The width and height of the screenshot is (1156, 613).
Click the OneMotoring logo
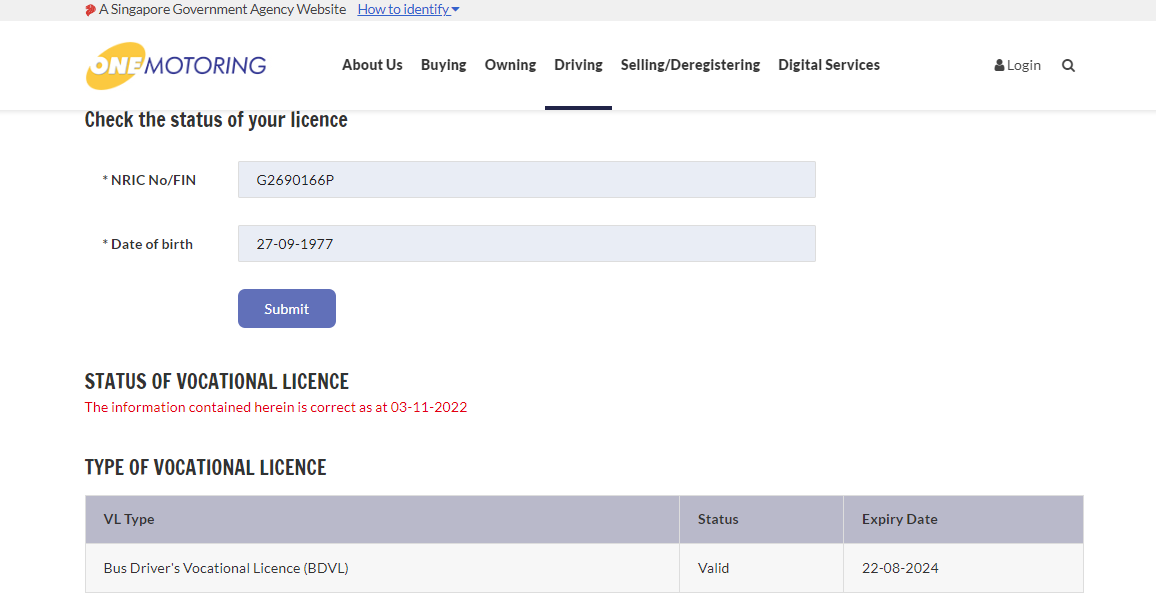[176, 66]
